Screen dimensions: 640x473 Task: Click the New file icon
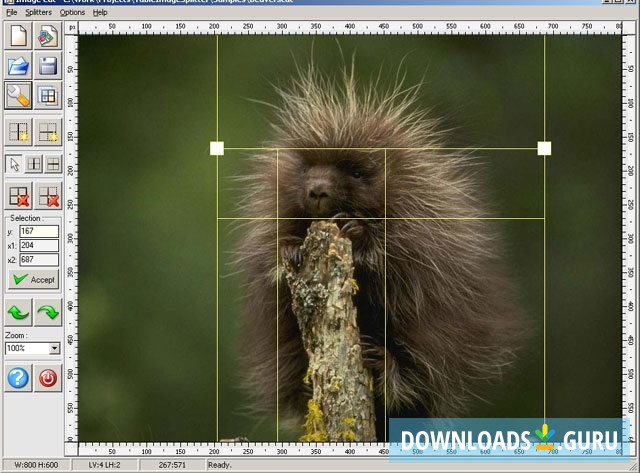pos(18,37)
